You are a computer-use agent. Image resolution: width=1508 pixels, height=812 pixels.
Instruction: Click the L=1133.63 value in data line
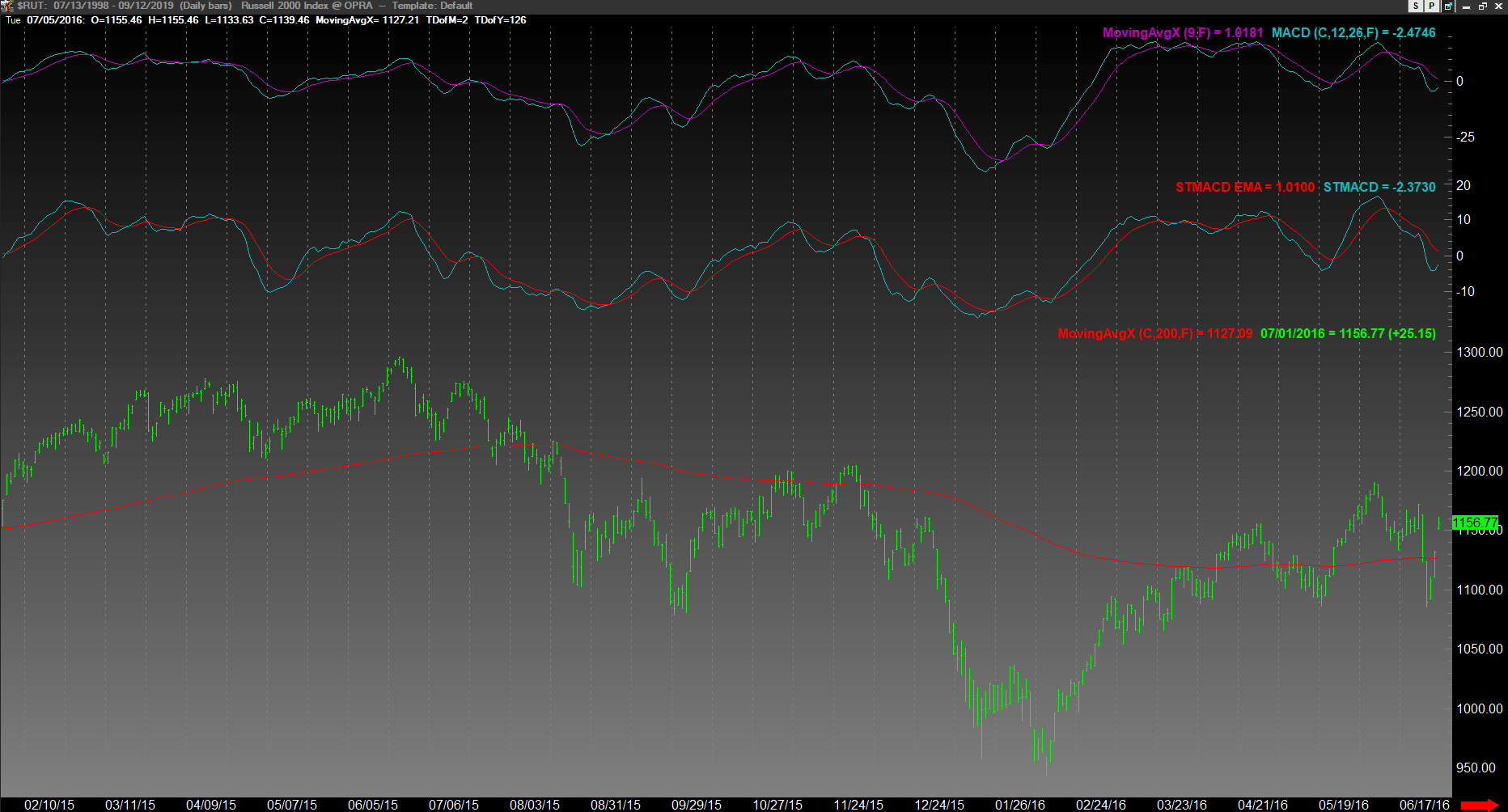coord(229,20)
